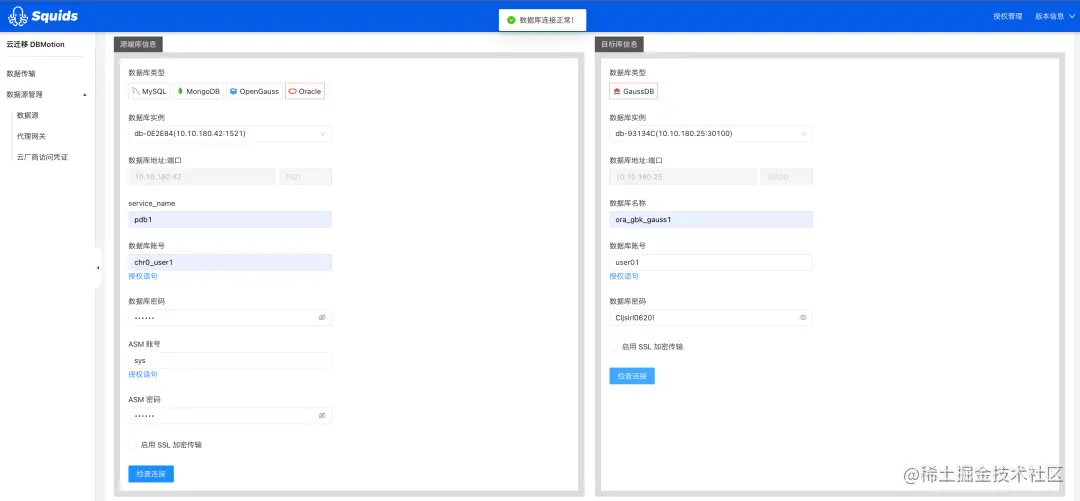Click target address field 10.10.180.25
Screen dimensions: 1080x501
coord(683,176)
